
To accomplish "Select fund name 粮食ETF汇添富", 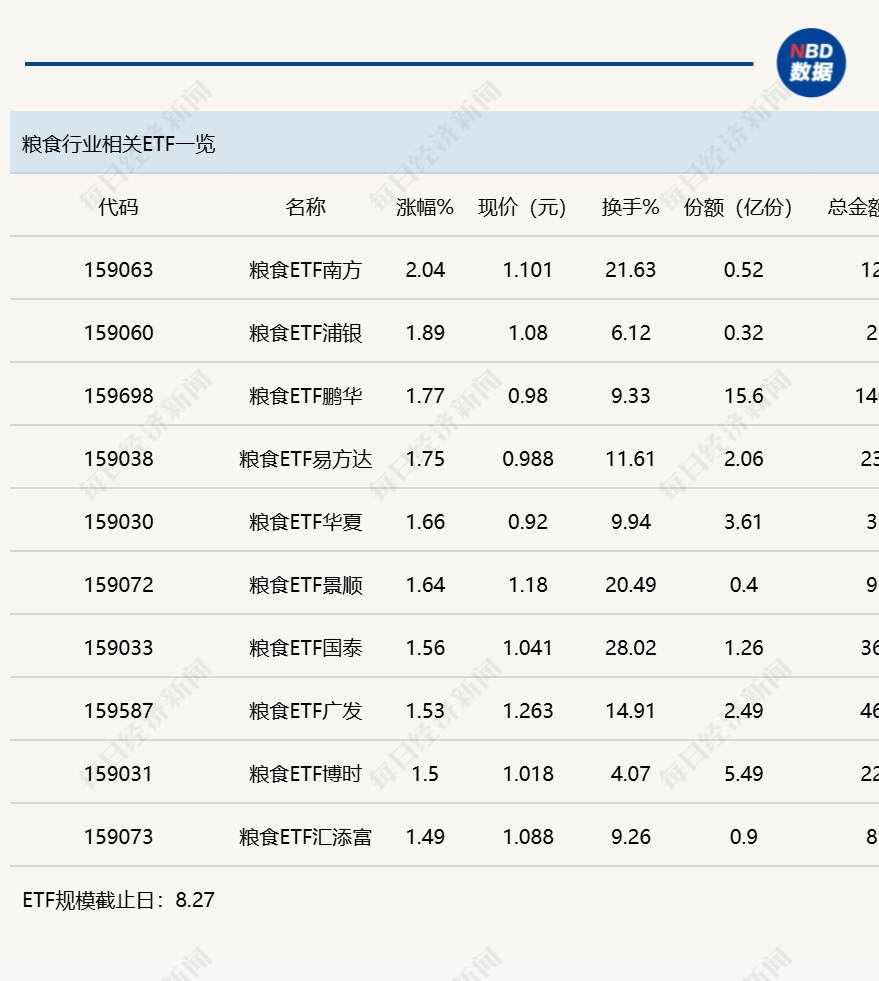I will [x=305, y=837].
